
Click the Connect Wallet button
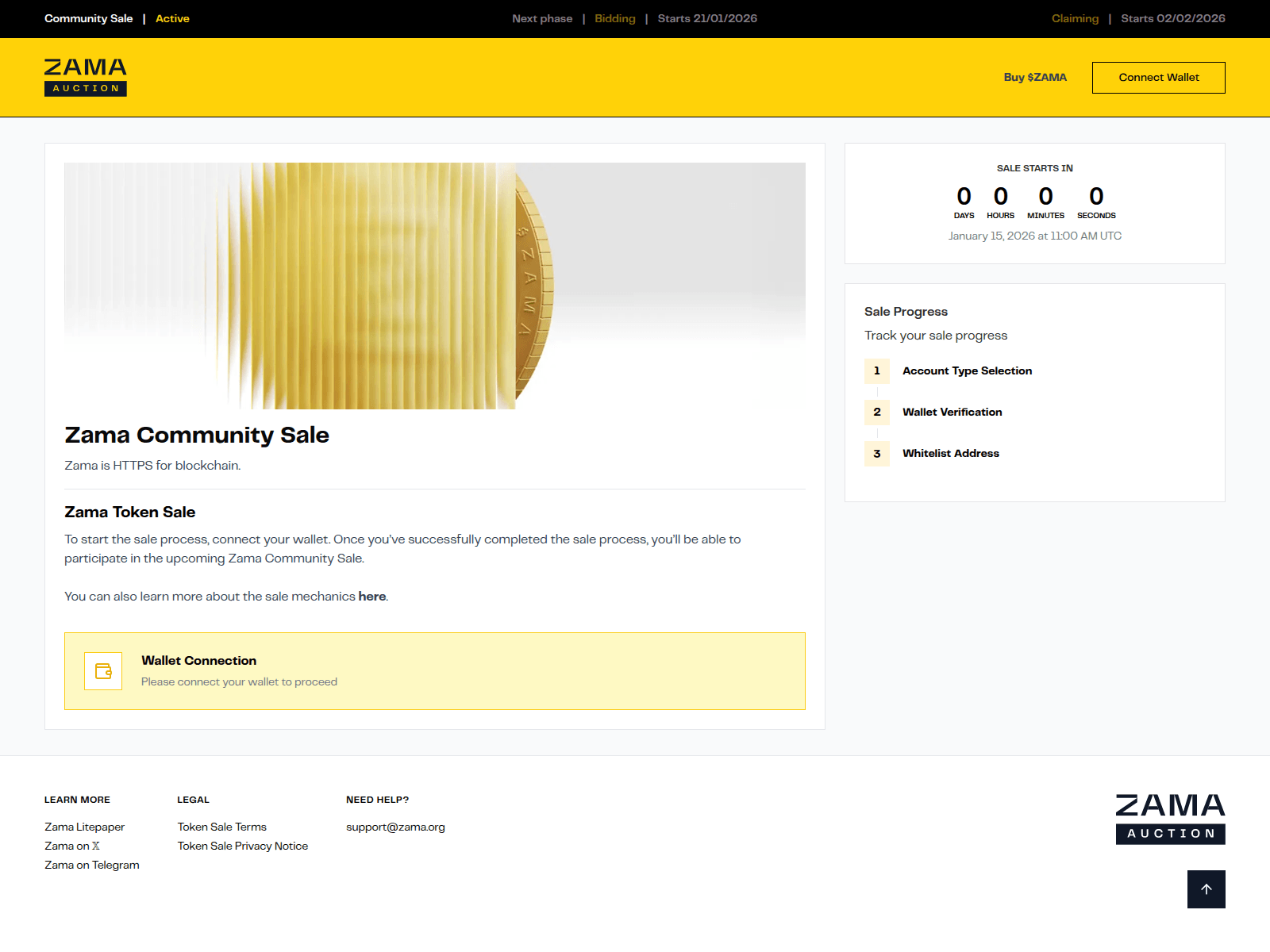[1159, 78]
